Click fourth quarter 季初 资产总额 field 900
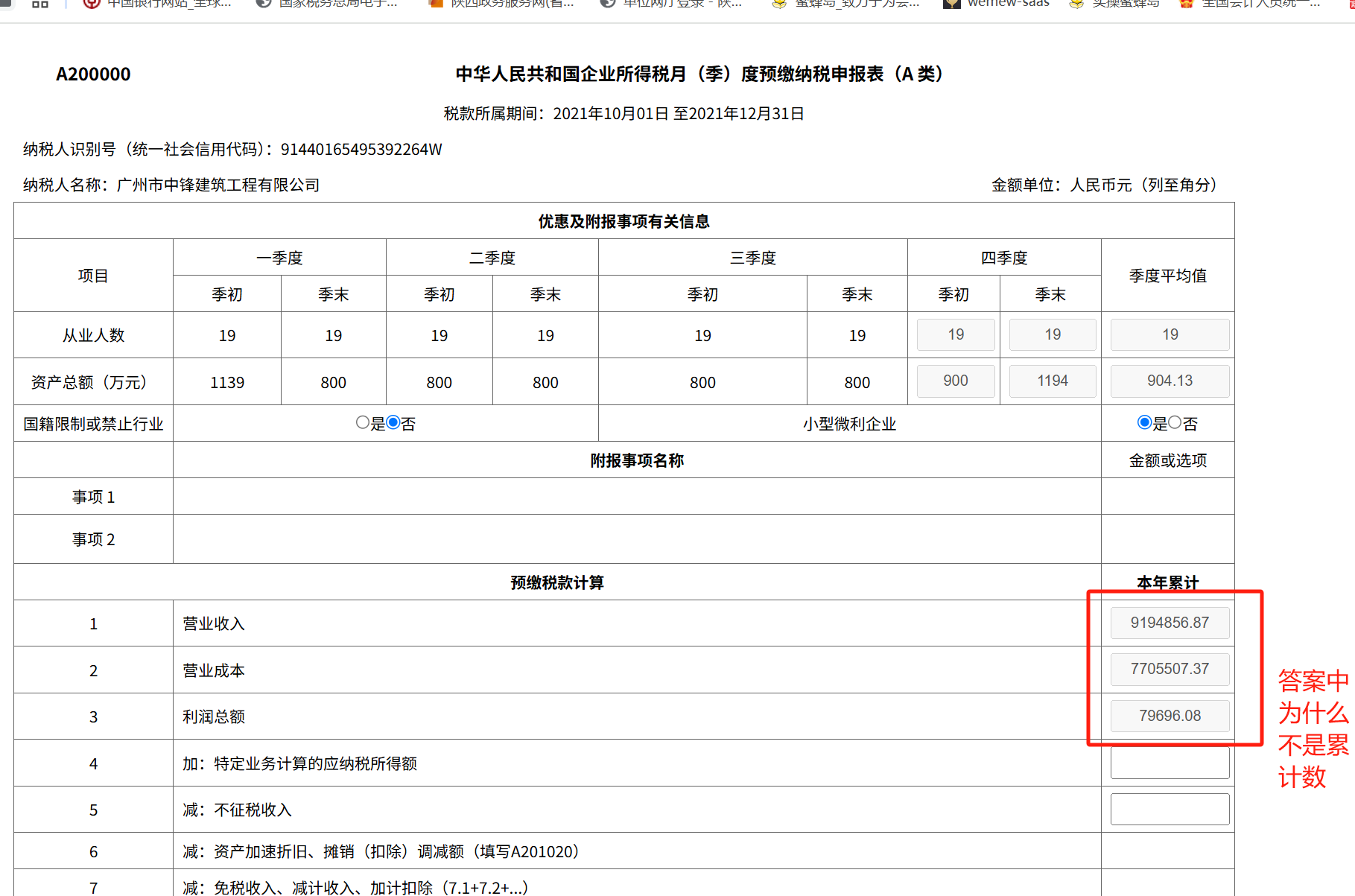Screen dimensions: 1355x896 coord(956,381)
